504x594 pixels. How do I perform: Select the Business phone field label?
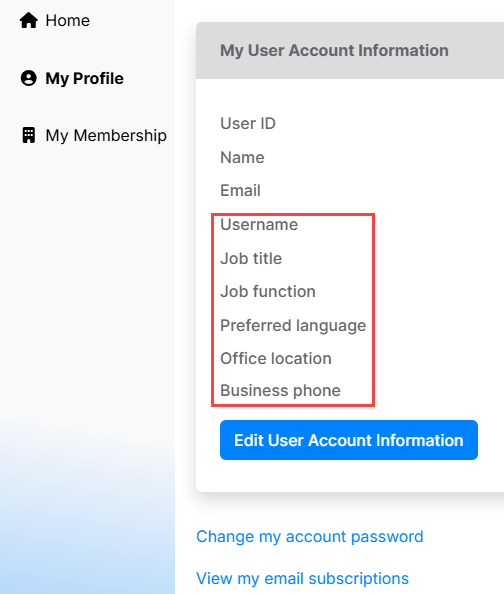(280, 391)
